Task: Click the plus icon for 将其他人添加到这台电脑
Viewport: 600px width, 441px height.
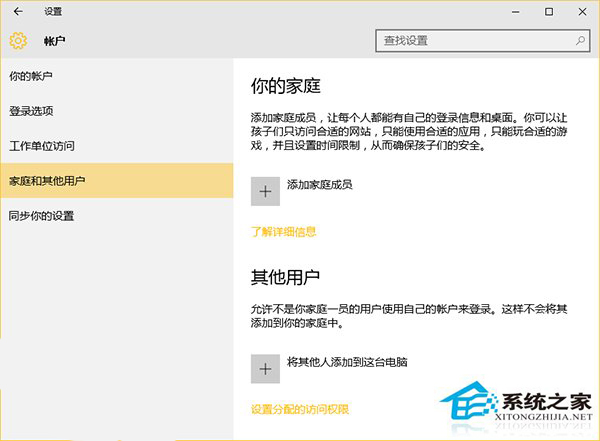Action: point(265,369)
